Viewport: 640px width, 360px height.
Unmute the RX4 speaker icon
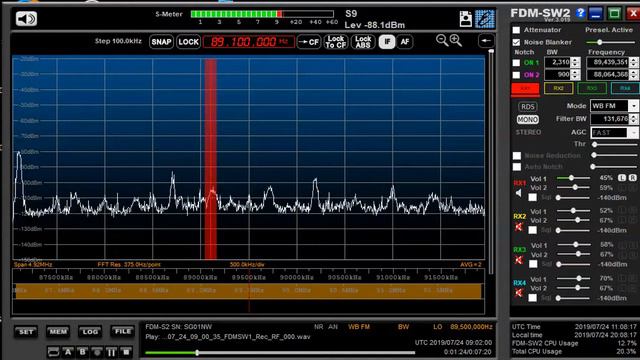(x=519, y=293)
